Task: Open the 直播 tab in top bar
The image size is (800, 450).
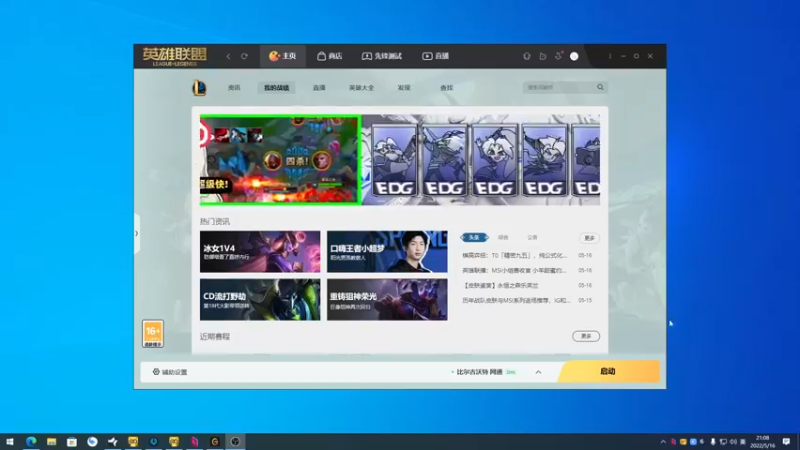Action: click(436, 56)
